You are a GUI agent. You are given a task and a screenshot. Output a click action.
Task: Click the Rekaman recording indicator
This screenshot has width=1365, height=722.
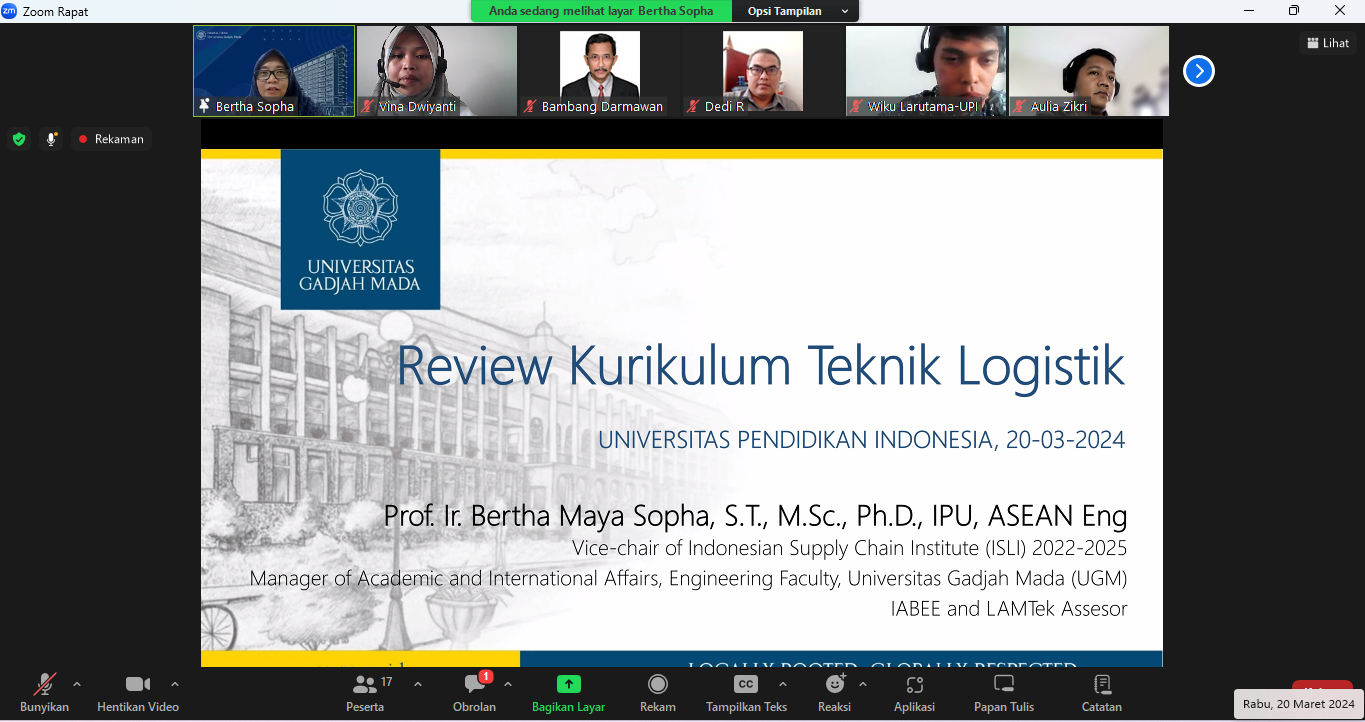[111, 139]
